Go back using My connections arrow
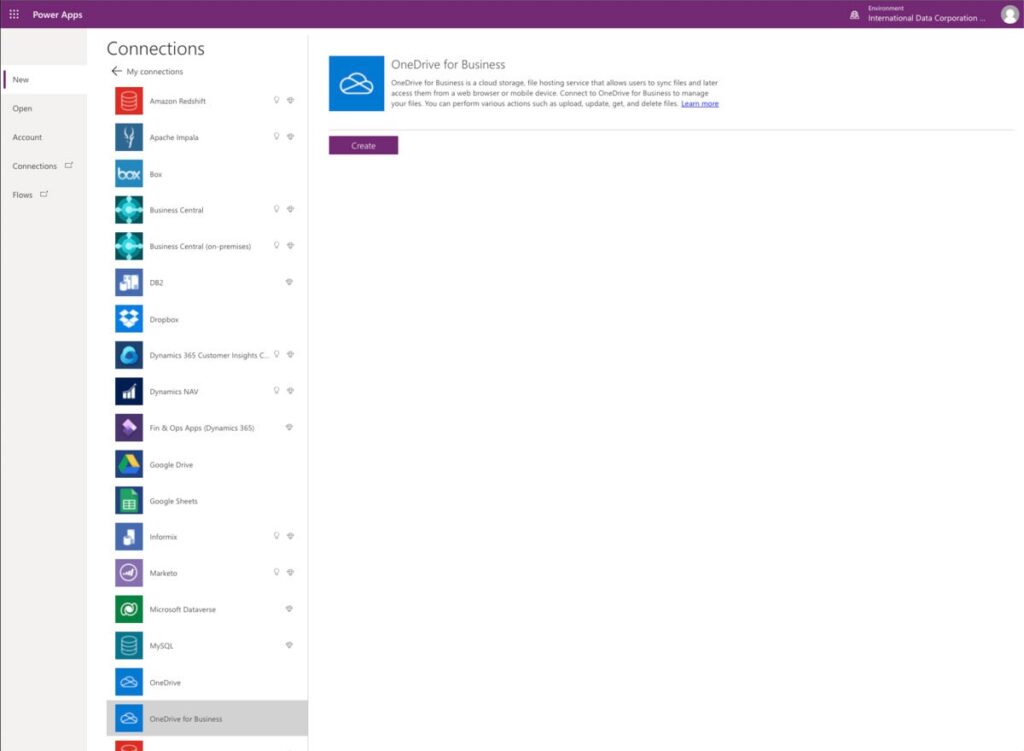 [116, 71]
